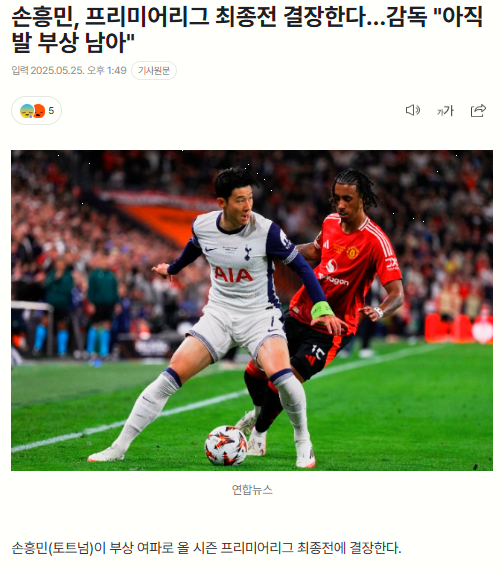The width and height of the screenshot is (503, 572).
Task: Open font size settings via 가가 icon
Action: click(445, 111)
